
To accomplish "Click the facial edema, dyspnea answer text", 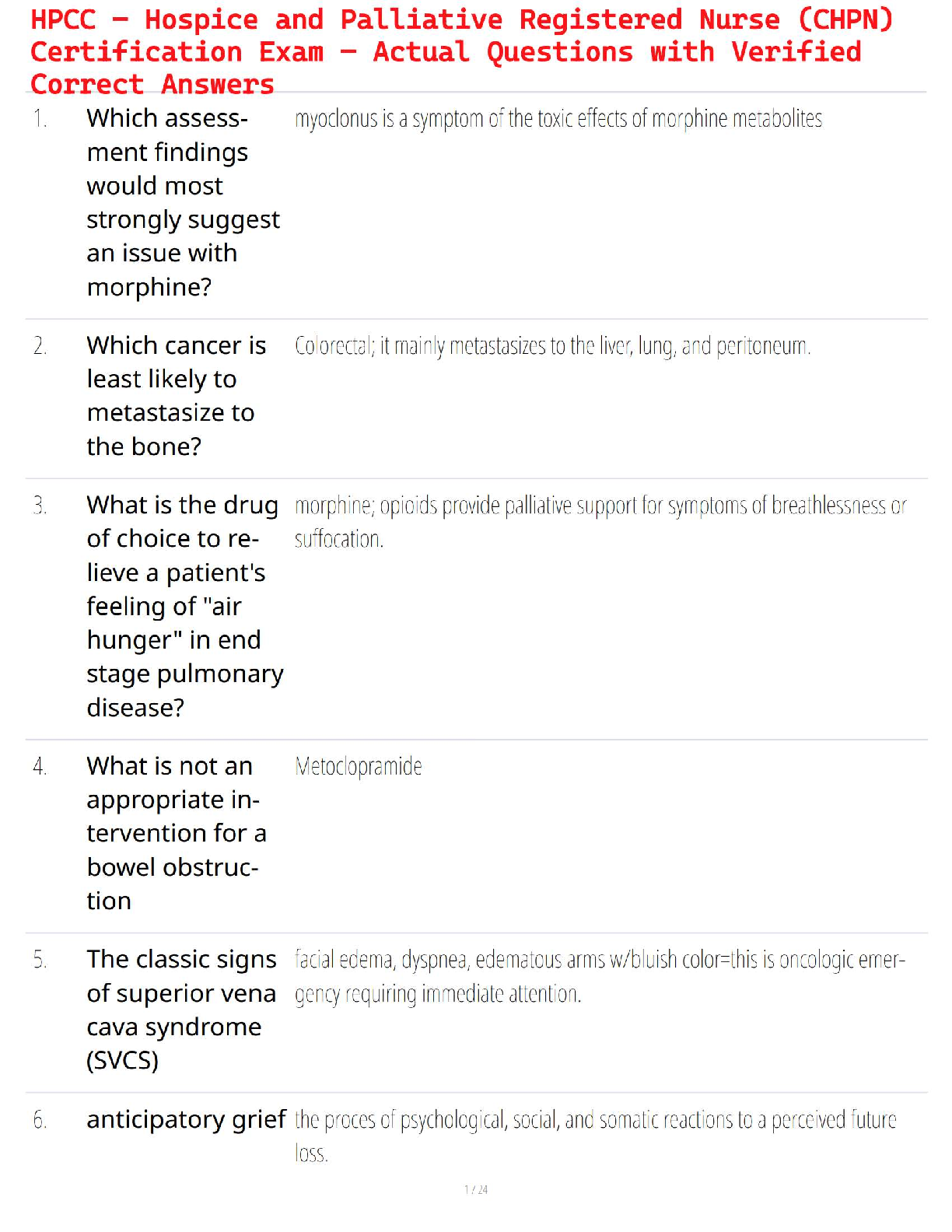I will 600,976.
